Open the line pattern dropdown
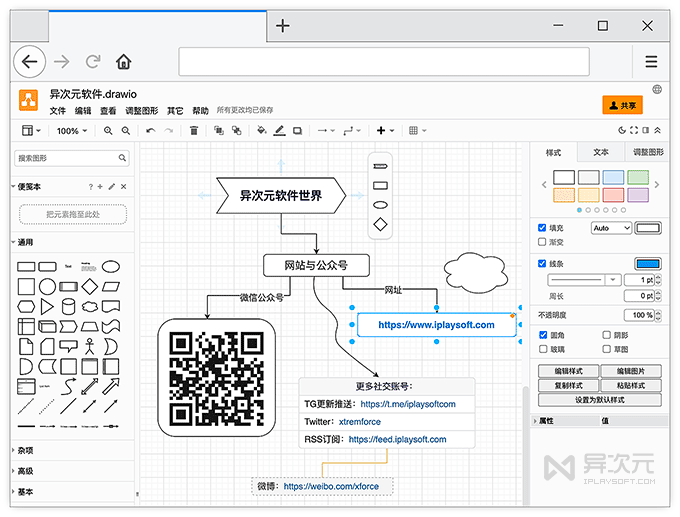 [x=584, y=280]
